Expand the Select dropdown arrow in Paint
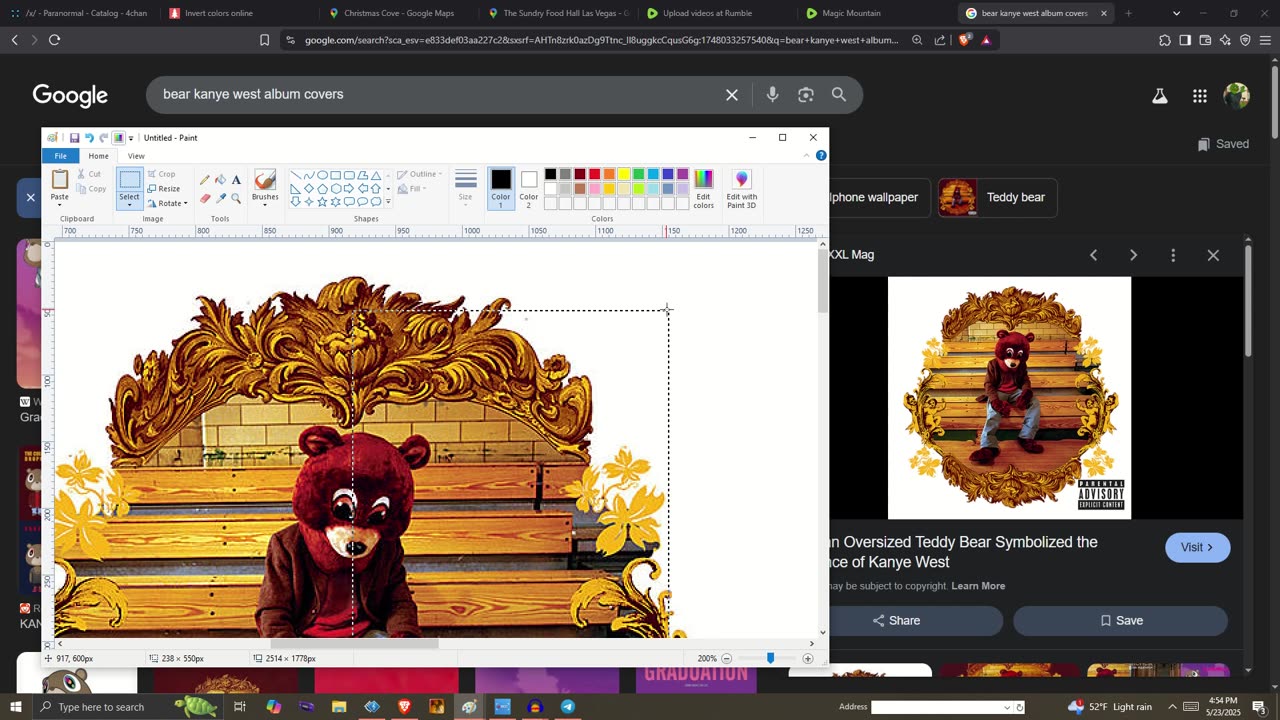This screenshot has height=720, width=1280. (x=130, y=206)
